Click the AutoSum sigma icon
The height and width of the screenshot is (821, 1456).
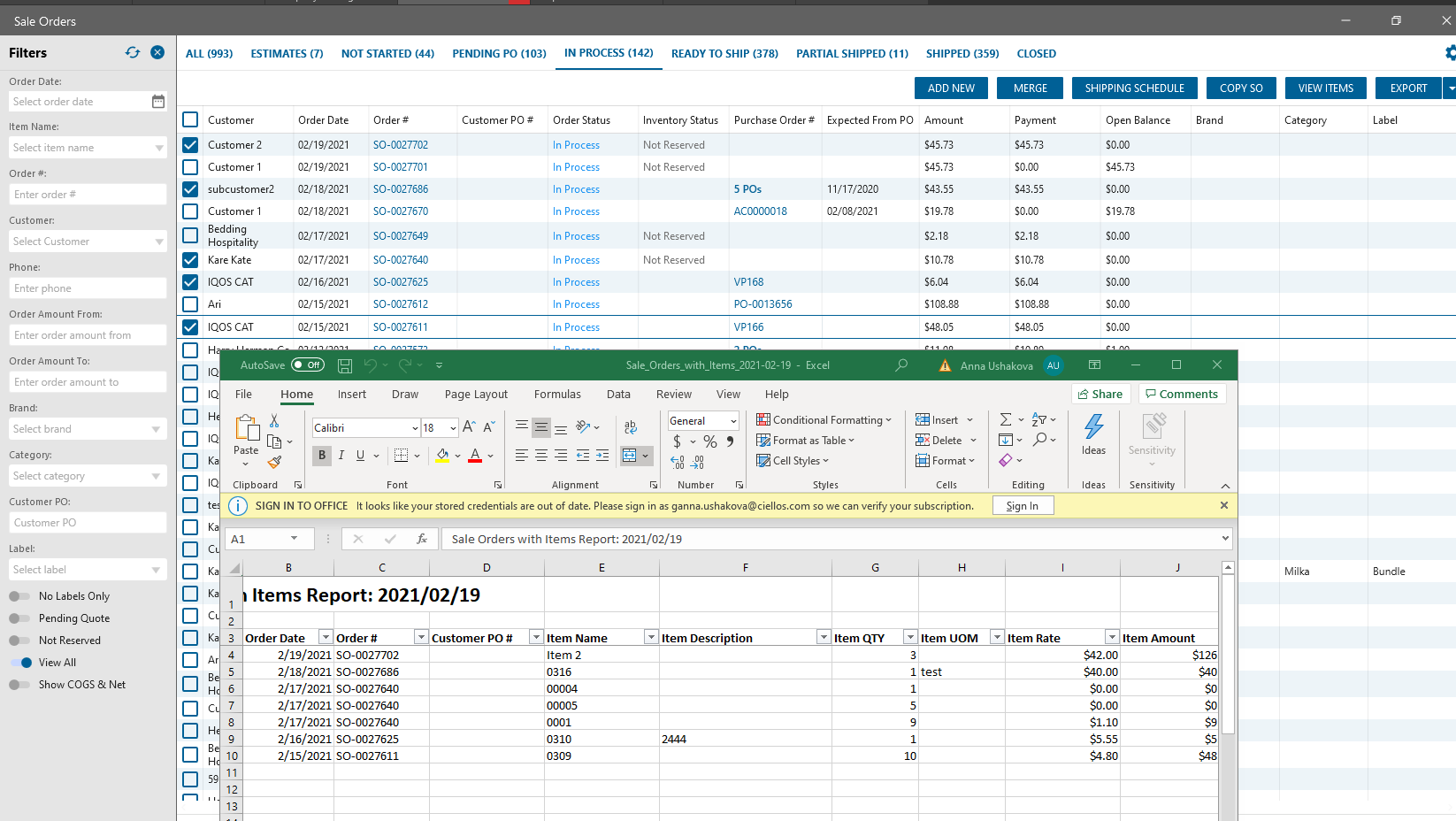(x=1006, y=419)
